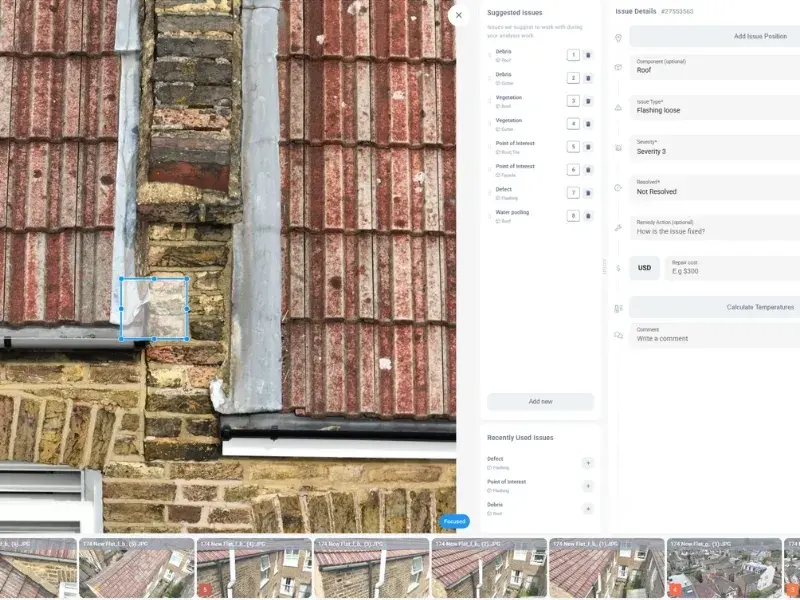The width and height of the screenshot is (800, 600).
Task: Click the Write a comment field
Action: click(x=714, y=335)
